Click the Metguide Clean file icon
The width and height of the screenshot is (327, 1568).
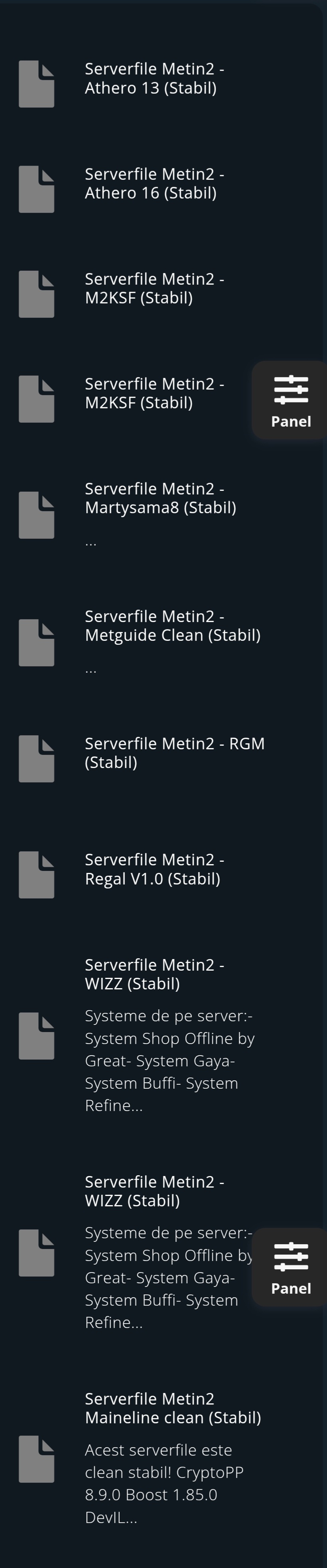coord(37,643)
